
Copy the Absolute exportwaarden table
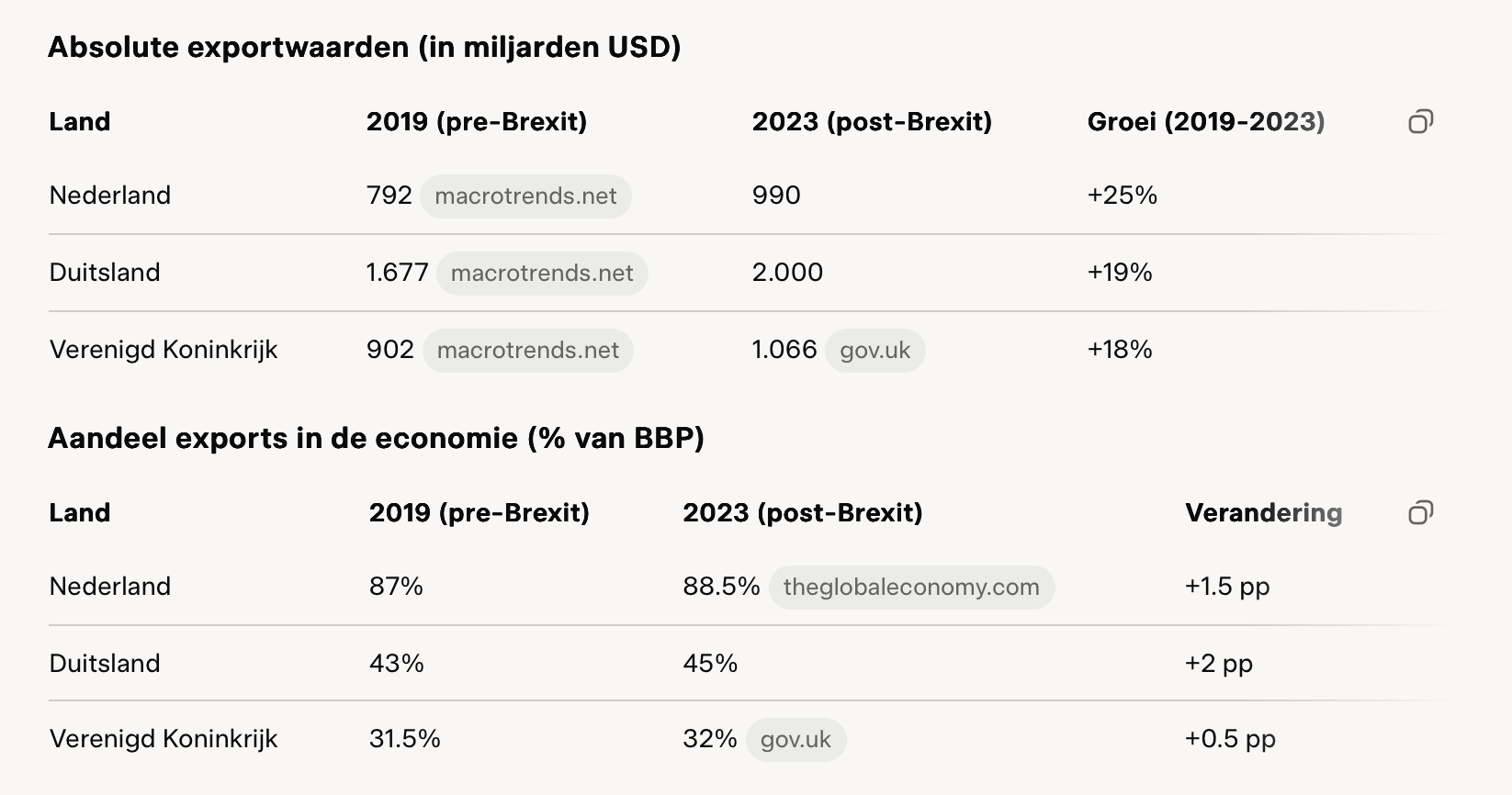1420,121
